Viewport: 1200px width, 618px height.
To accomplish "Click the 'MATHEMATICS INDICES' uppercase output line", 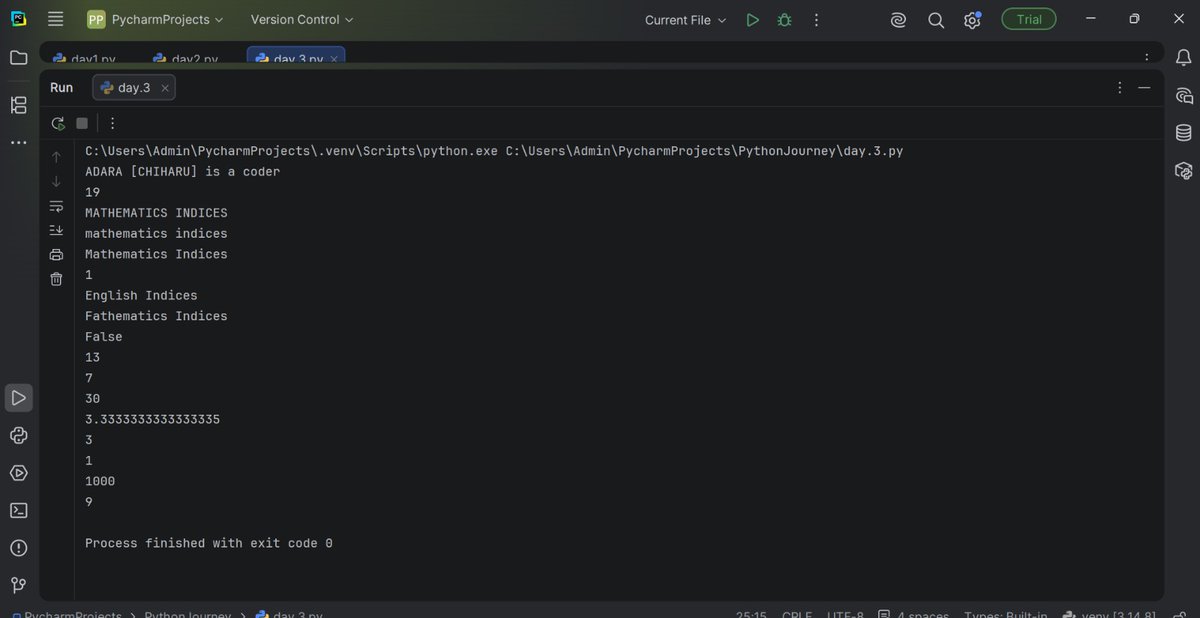I will click(x=156, y=213).
